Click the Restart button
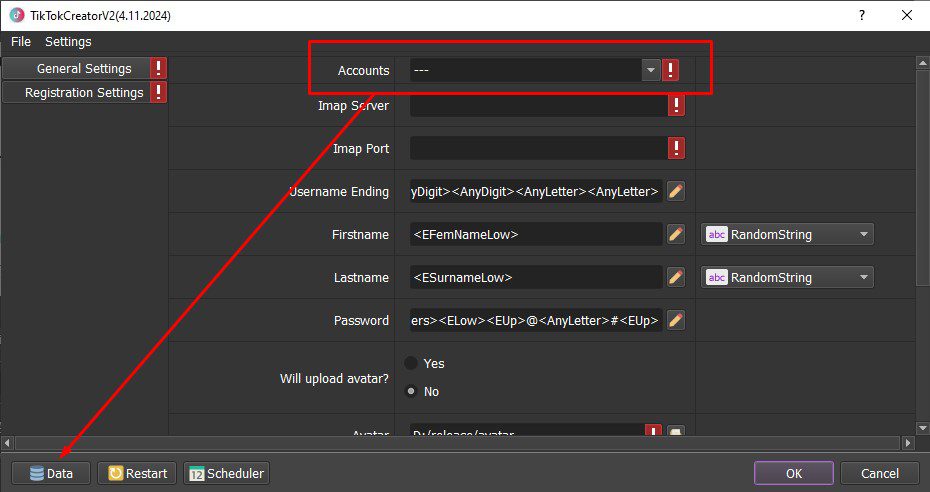 pyautogui.click(x=137, y=473)
